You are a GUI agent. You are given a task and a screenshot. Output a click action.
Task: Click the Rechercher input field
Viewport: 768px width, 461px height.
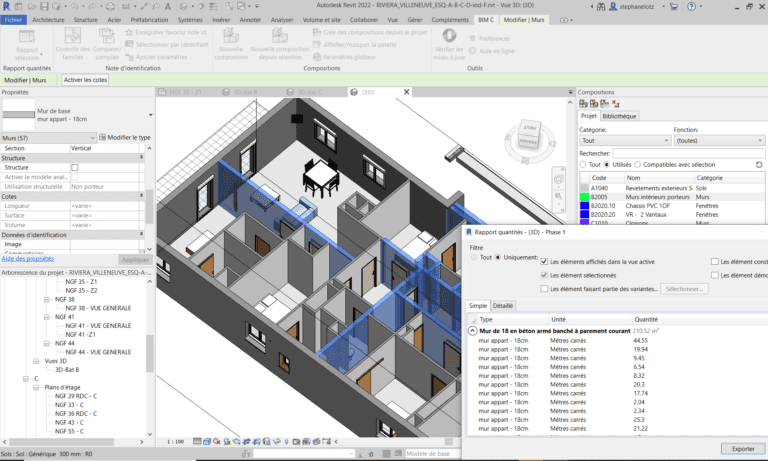tap(689, 153)
